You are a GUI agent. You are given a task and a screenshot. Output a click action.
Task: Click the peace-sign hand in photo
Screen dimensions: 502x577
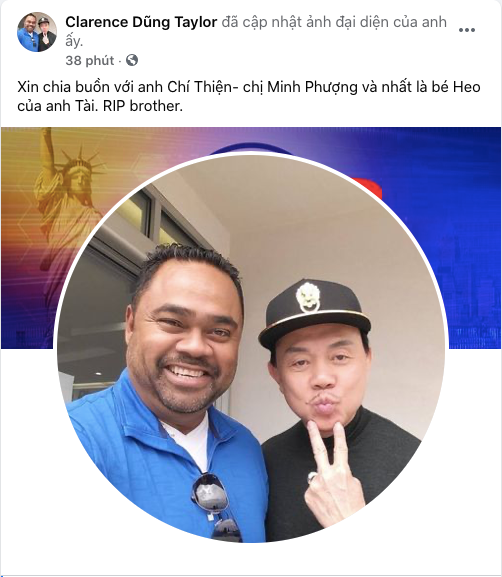332,477
